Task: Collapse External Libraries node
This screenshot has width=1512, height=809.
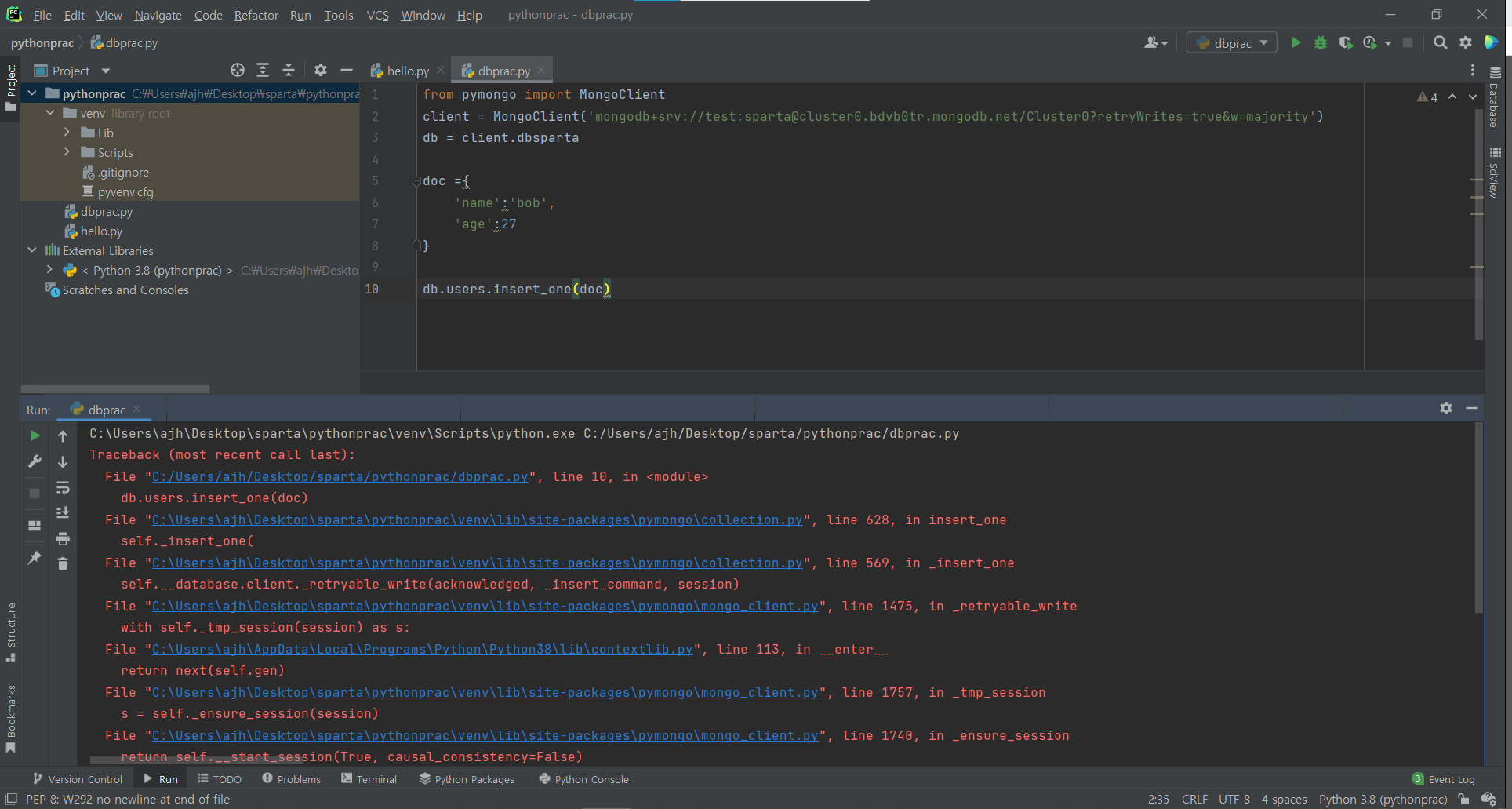Action: click(x=32, y=250)
